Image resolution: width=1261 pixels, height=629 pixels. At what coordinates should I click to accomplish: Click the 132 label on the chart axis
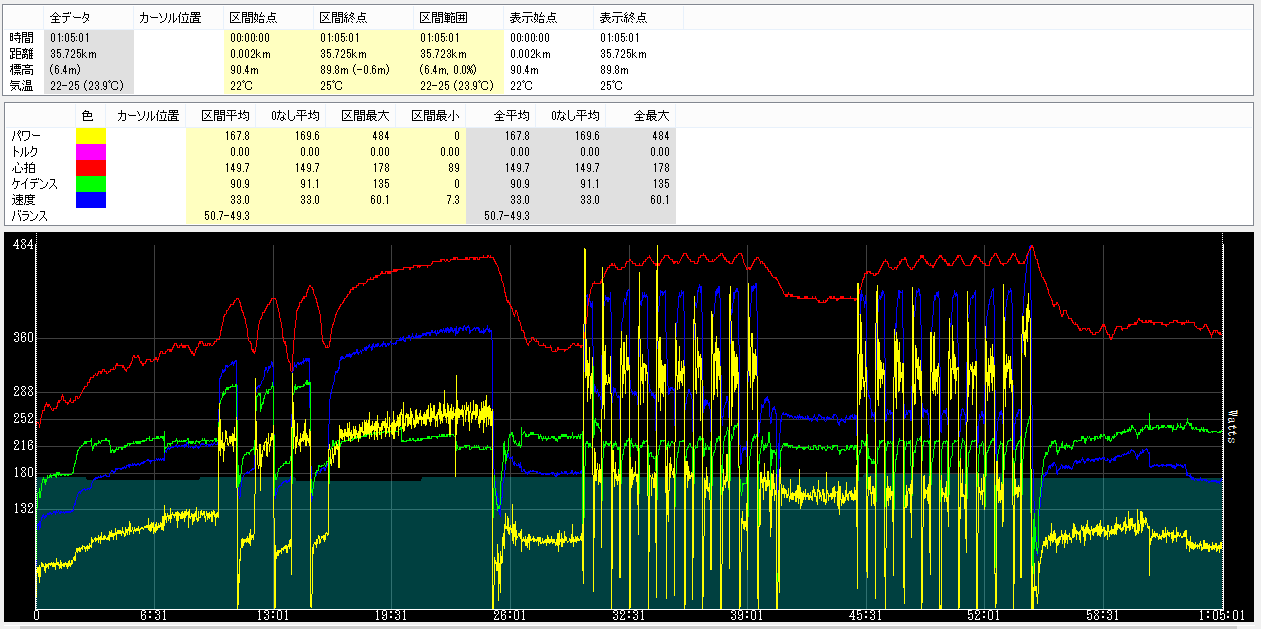pyautogui.click(x=22, y=508)
